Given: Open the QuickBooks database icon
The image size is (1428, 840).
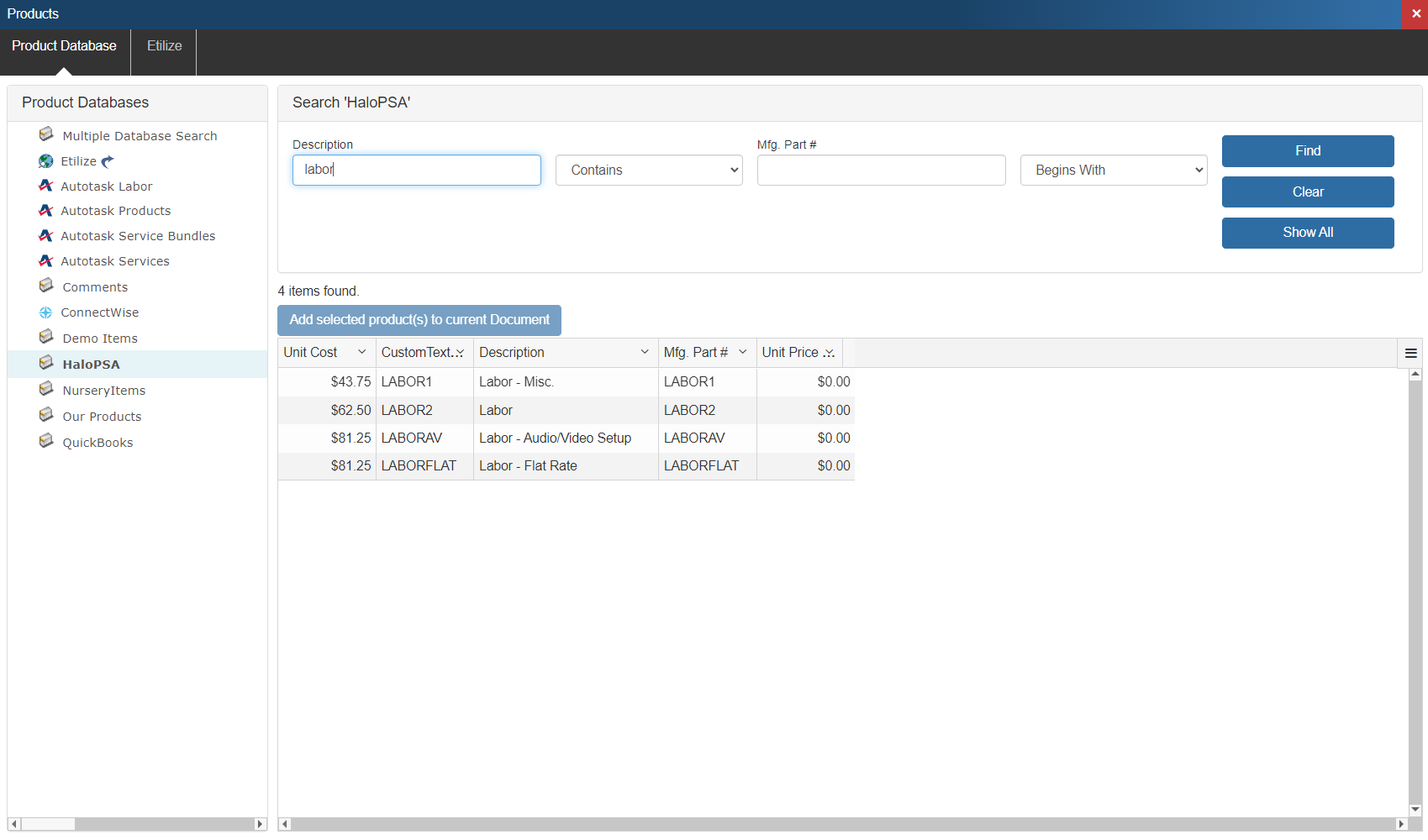Looking at the screenshot, I should click(x=45, y=441).
